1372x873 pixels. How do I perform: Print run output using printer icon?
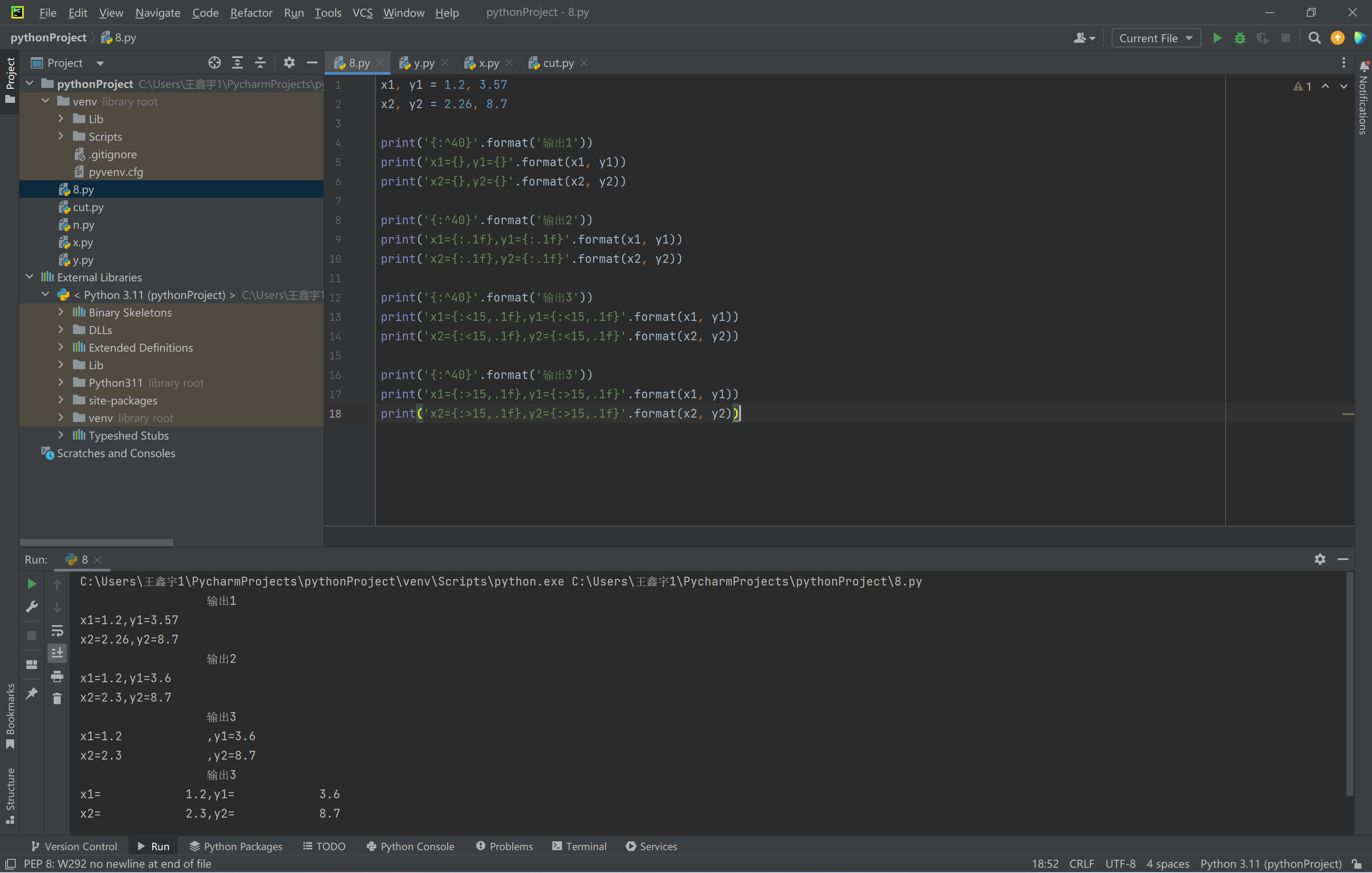click(57, 677)
